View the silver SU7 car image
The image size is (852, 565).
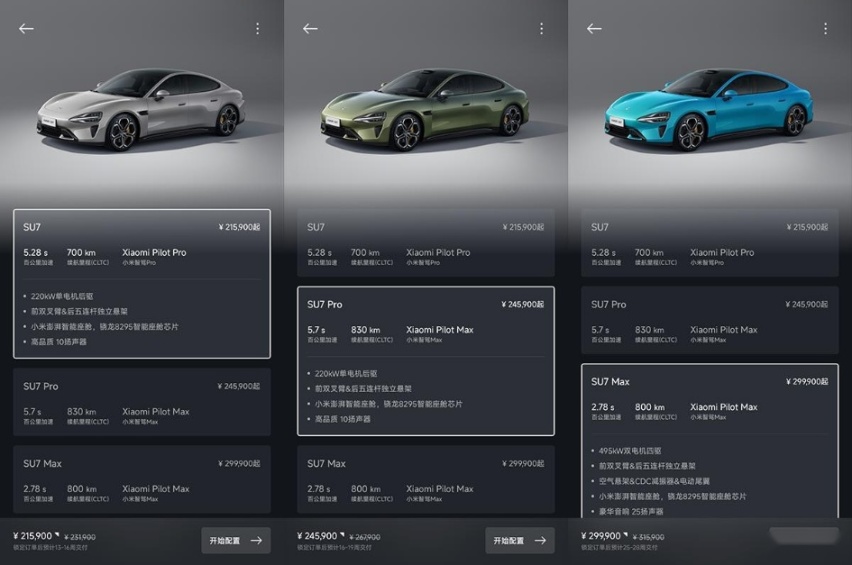141,110
